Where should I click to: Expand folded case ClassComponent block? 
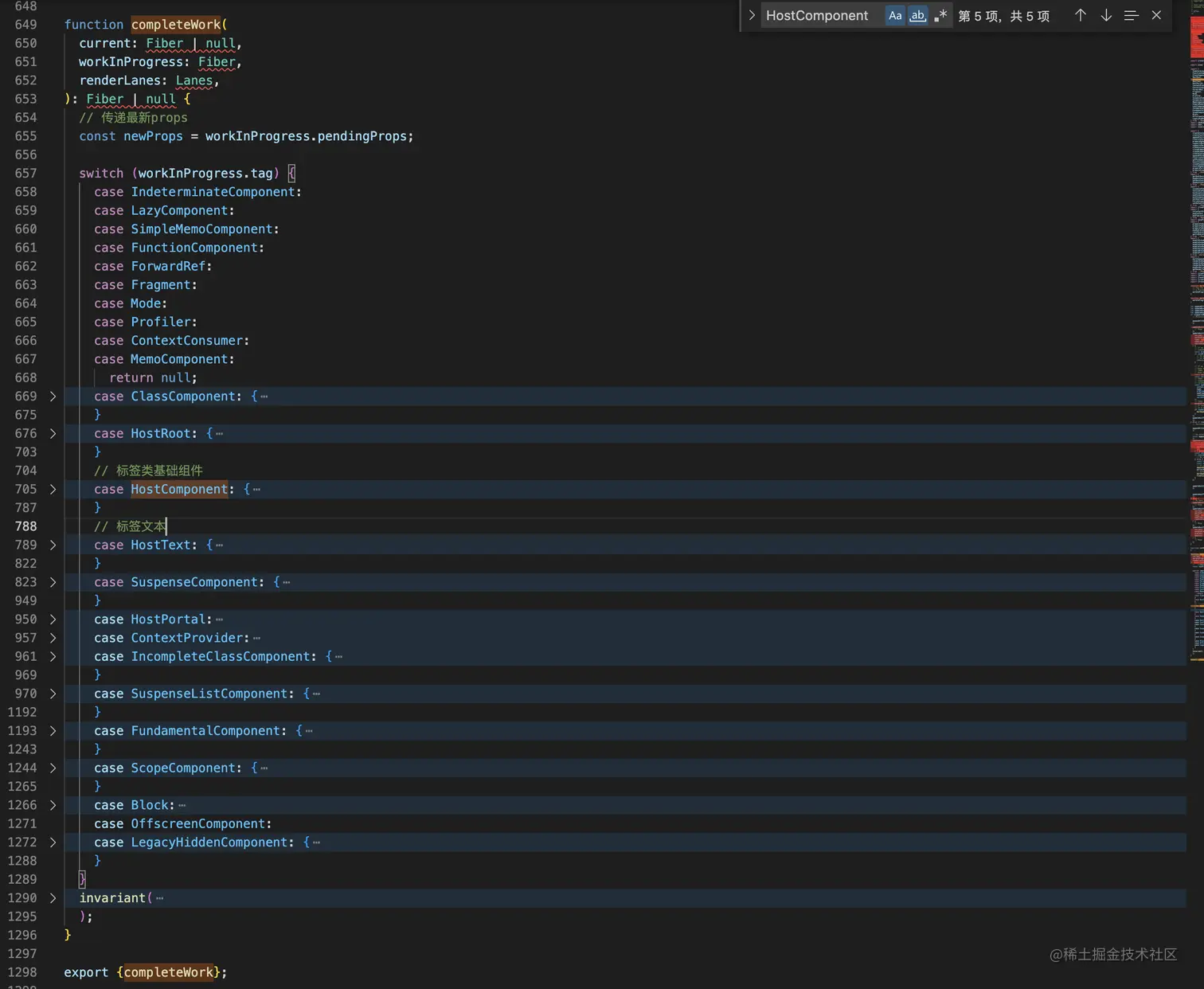53,397
